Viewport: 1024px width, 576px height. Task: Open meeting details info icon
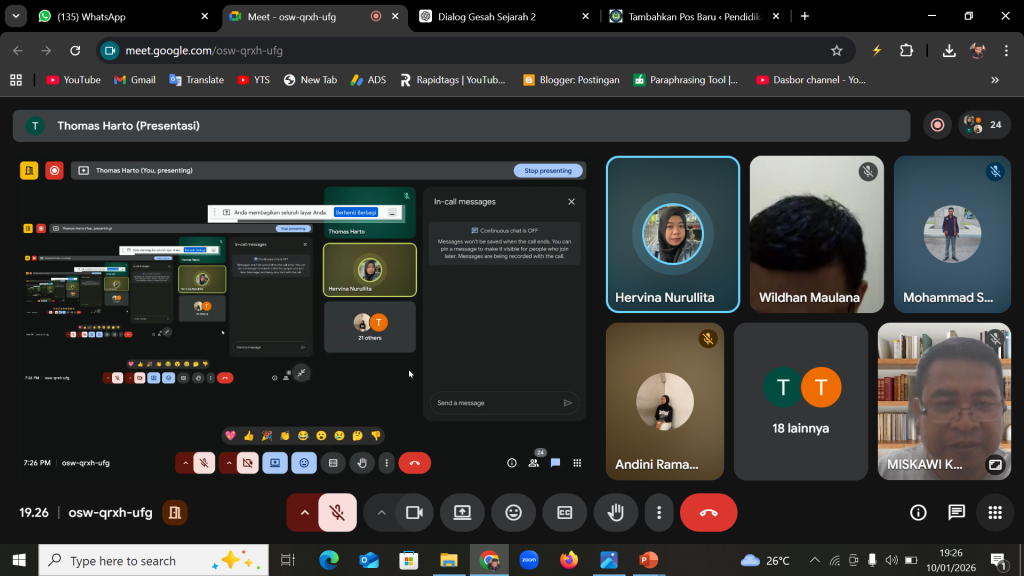tap(918, 513)
